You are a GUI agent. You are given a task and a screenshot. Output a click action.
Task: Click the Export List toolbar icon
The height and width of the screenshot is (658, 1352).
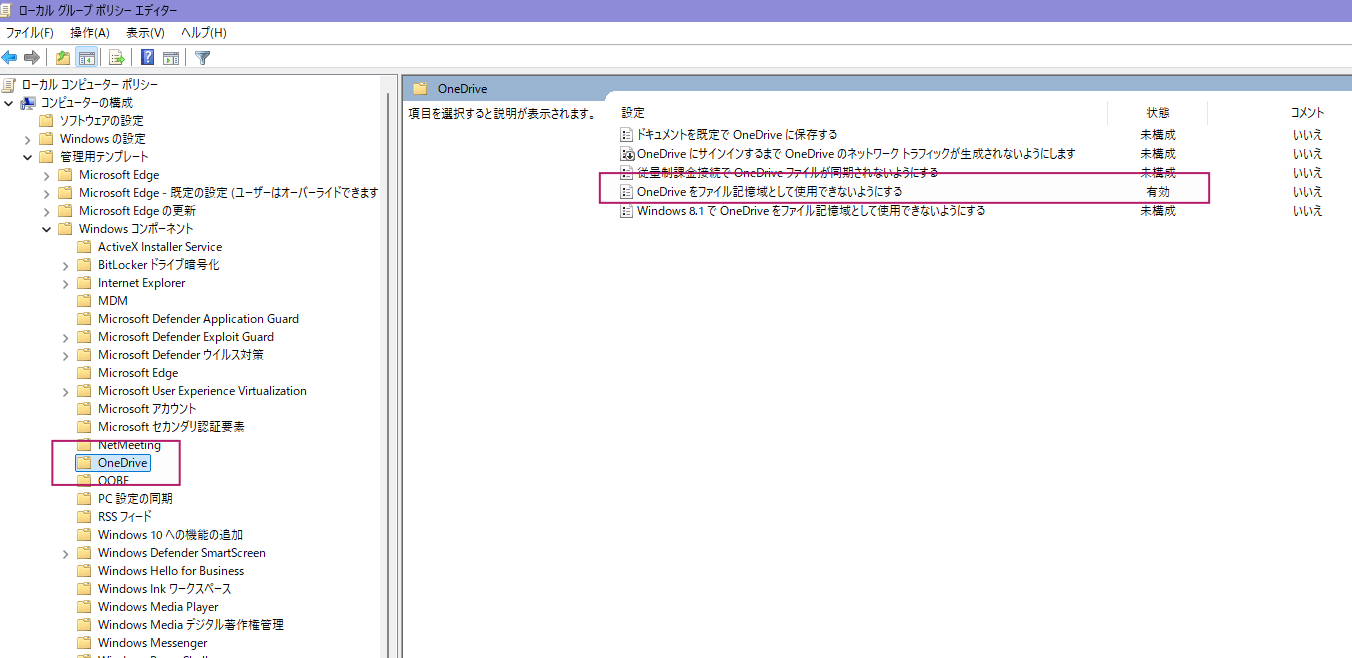pos(117,57)
